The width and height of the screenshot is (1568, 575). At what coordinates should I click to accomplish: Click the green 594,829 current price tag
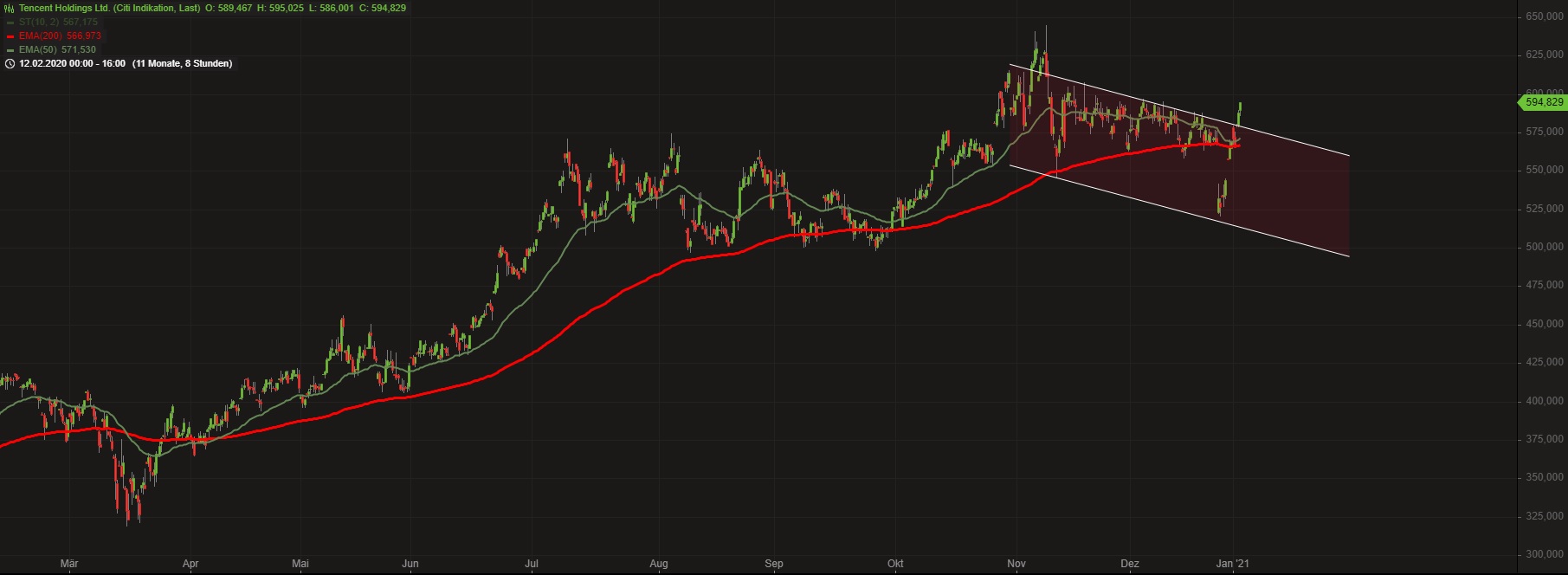click(1543, 102)
